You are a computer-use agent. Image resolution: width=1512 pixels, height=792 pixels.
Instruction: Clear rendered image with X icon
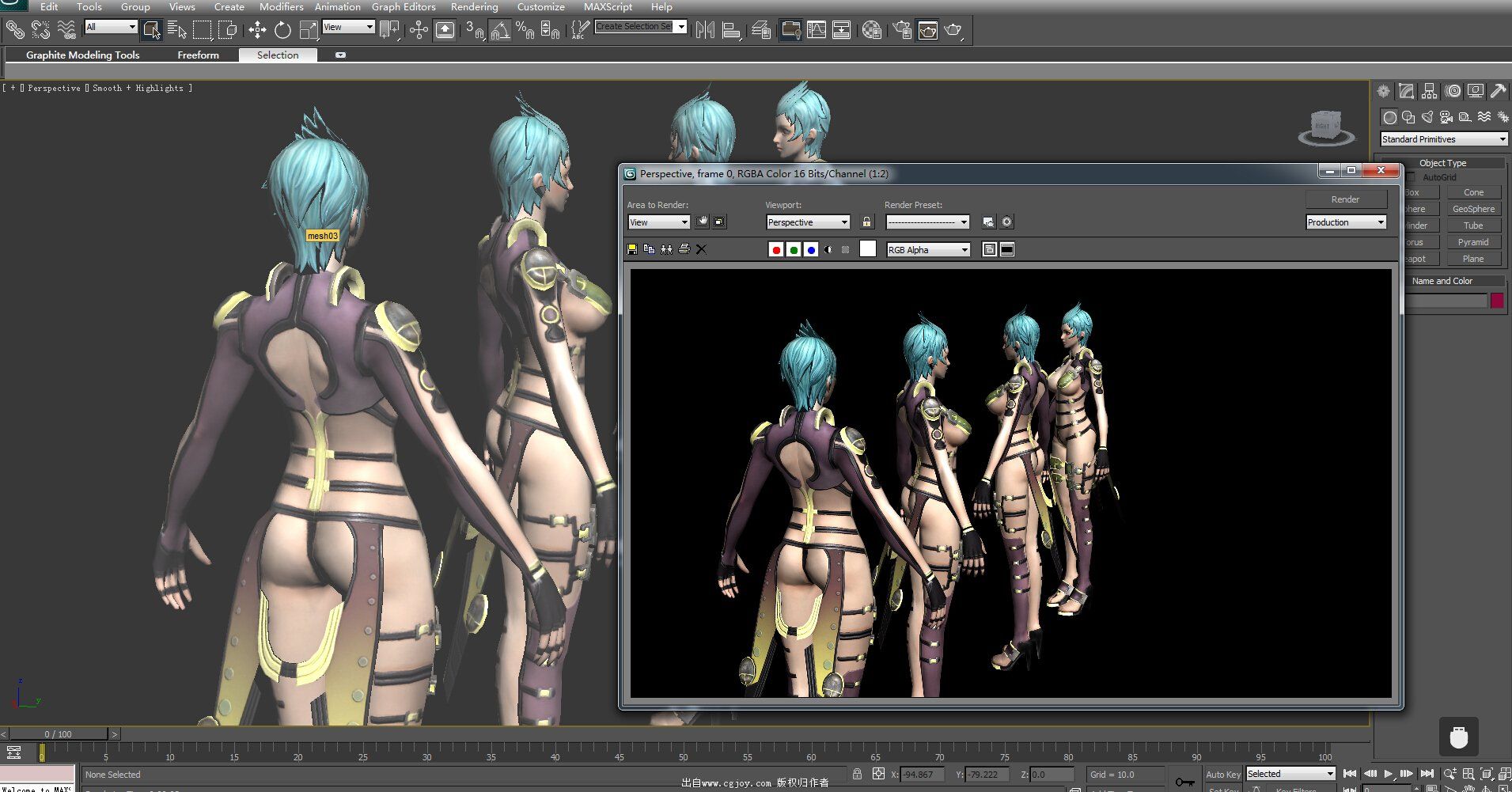click(x=701, y=249)
